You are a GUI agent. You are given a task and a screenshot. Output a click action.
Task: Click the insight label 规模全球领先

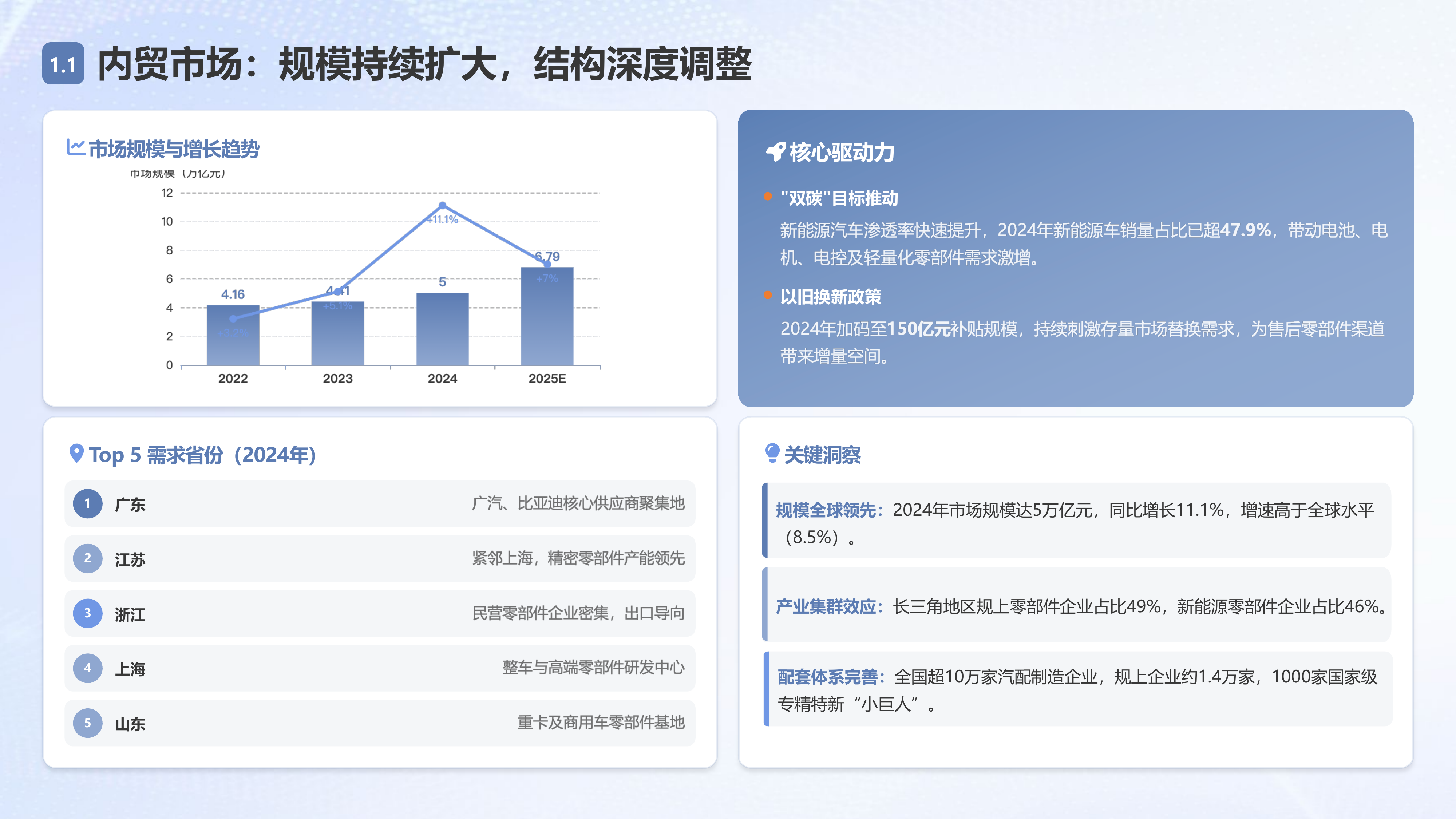pyautogui.click(x=830, y=510)
